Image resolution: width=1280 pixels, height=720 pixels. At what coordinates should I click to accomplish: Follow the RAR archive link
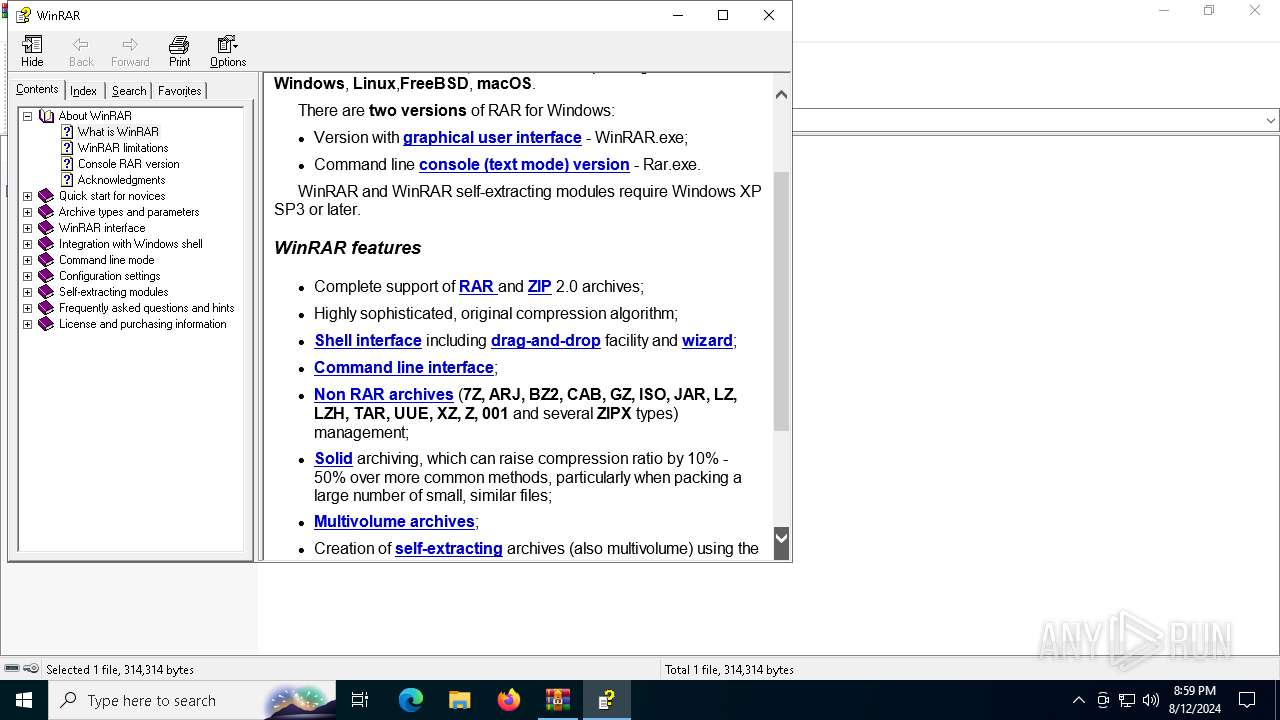477,287
